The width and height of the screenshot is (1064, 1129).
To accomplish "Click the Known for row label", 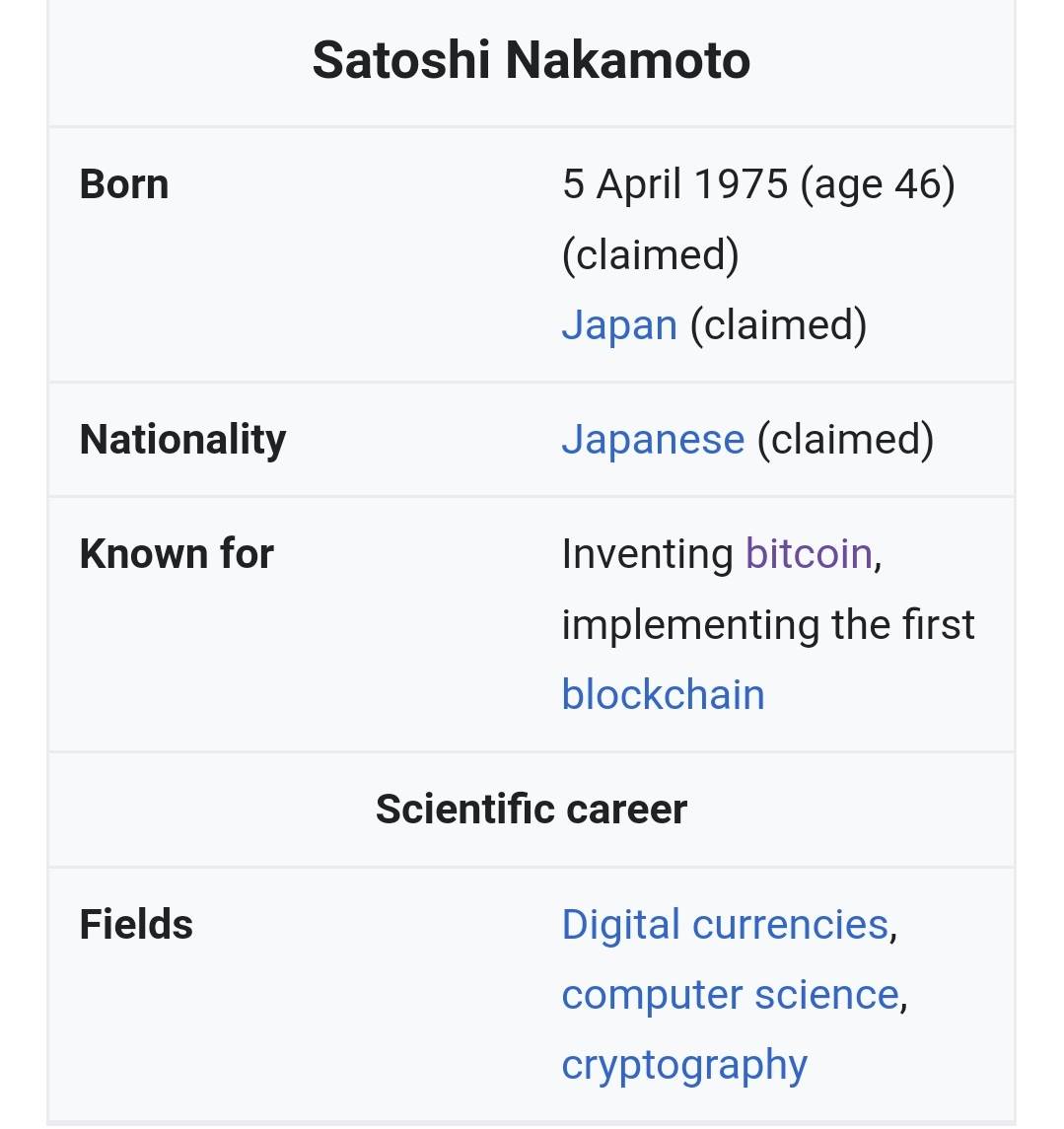I will coord(177,553).
